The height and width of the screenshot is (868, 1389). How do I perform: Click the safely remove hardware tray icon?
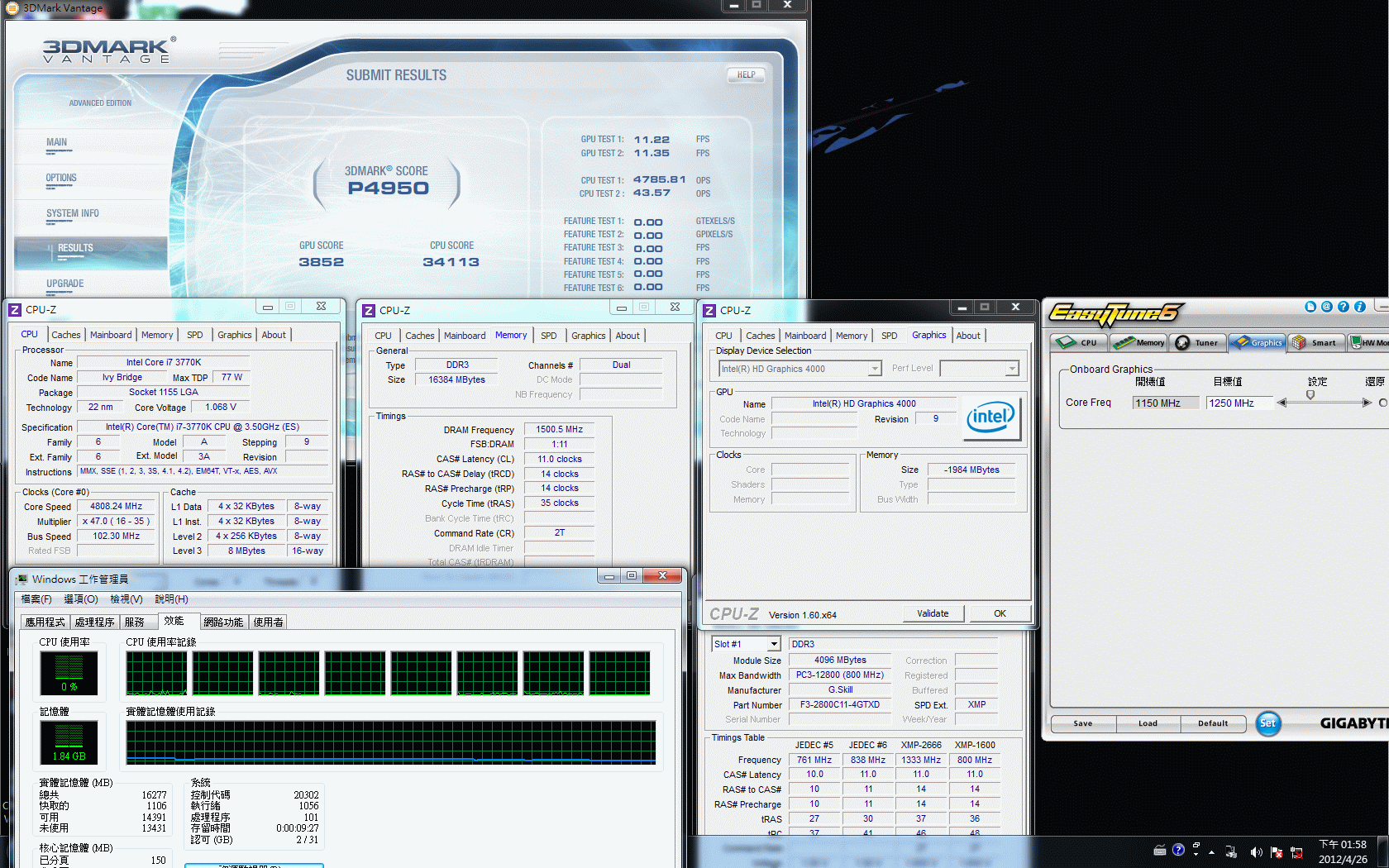(1231, 851)
